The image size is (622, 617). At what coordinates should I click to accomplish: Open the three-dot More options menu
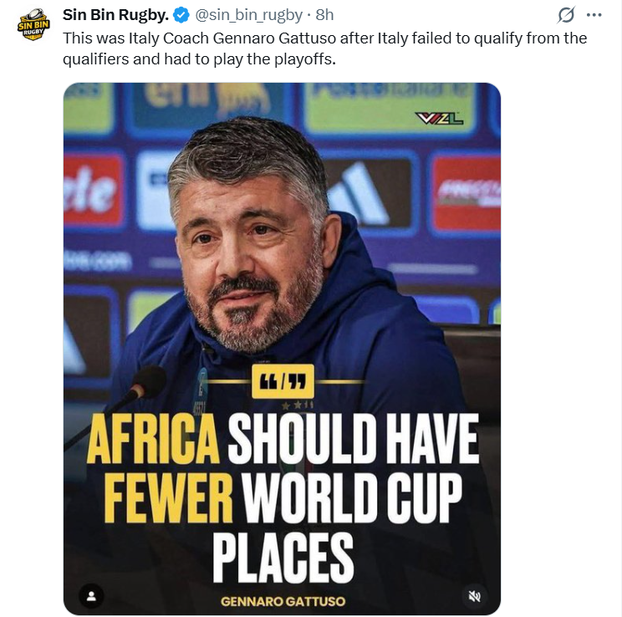(x=594, y=15)
